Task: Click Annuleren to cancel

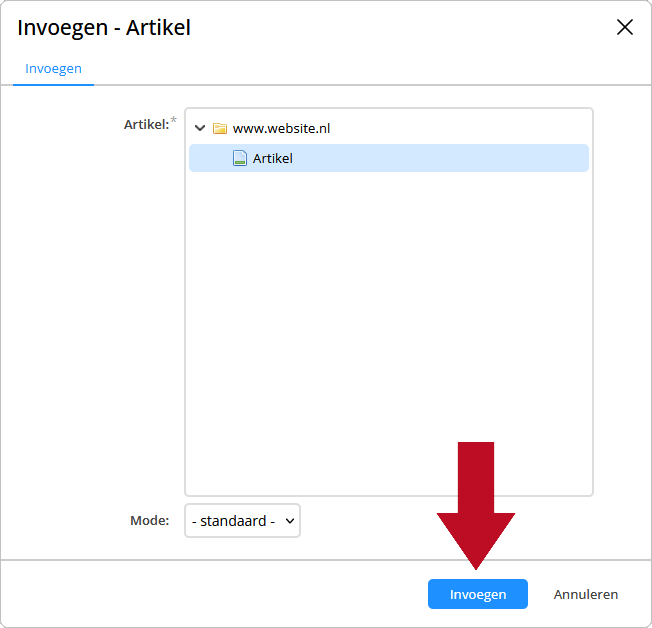Action: (585, 594)
